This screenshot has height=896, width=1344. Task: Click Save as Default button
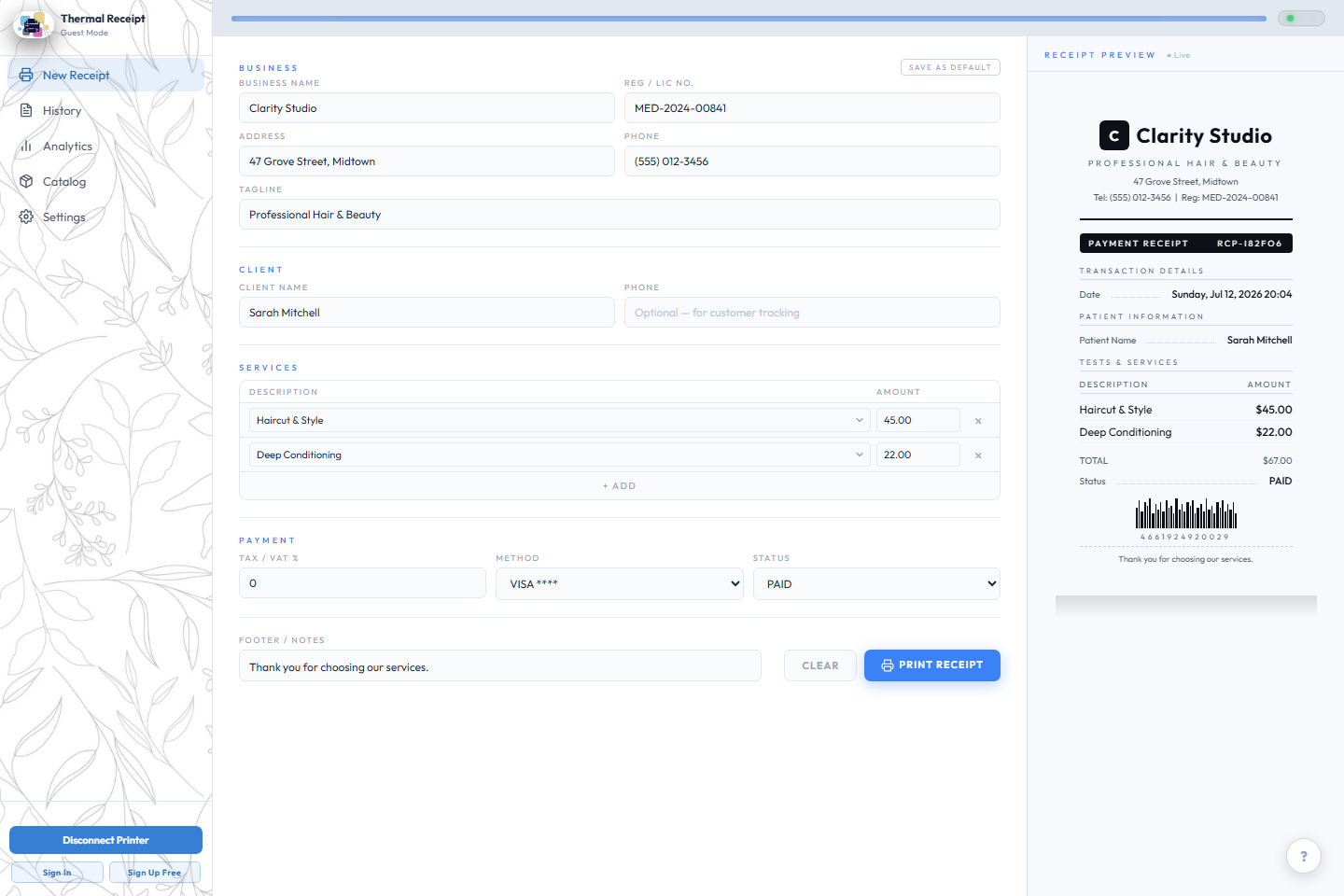point(950,67)
